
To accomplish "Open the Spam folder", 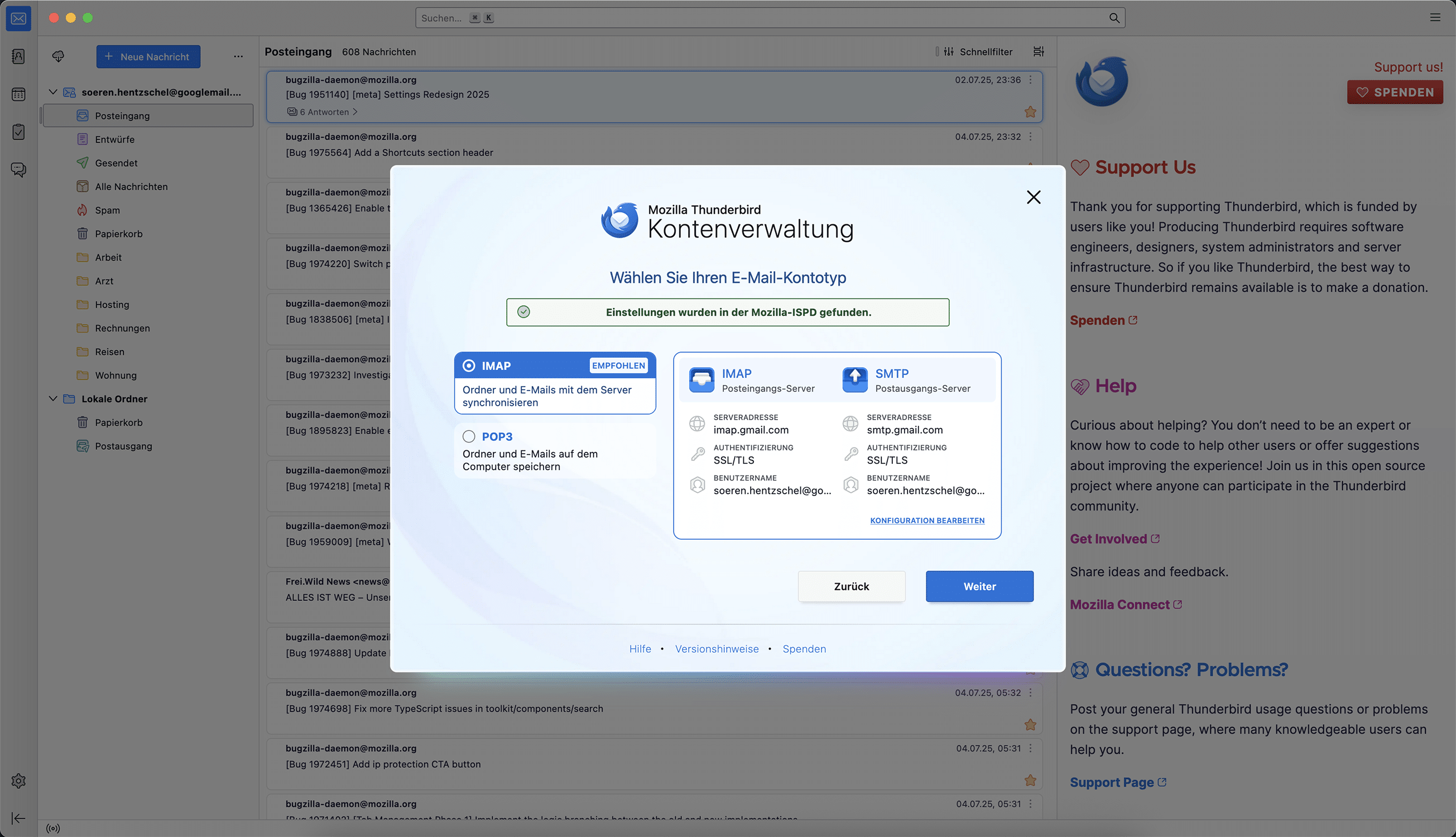I will pos(148,210).
